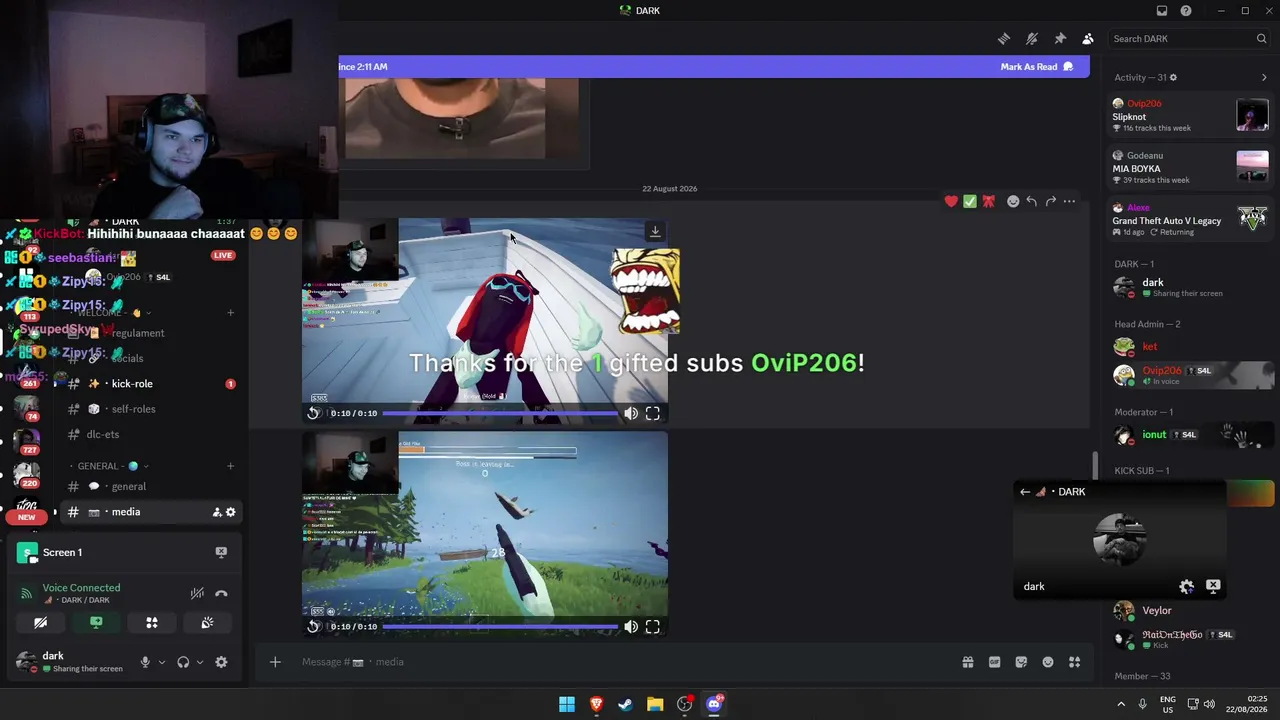The height and width of the screenshot is (720, 1280).
Task: Open the sticker picker
Action: 1021,662
